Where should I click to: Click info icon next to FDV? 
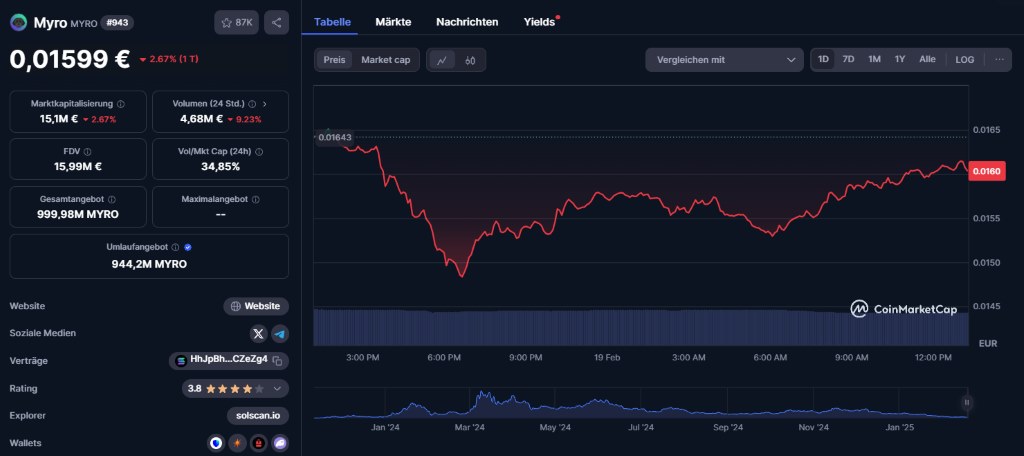click(88, 152)
